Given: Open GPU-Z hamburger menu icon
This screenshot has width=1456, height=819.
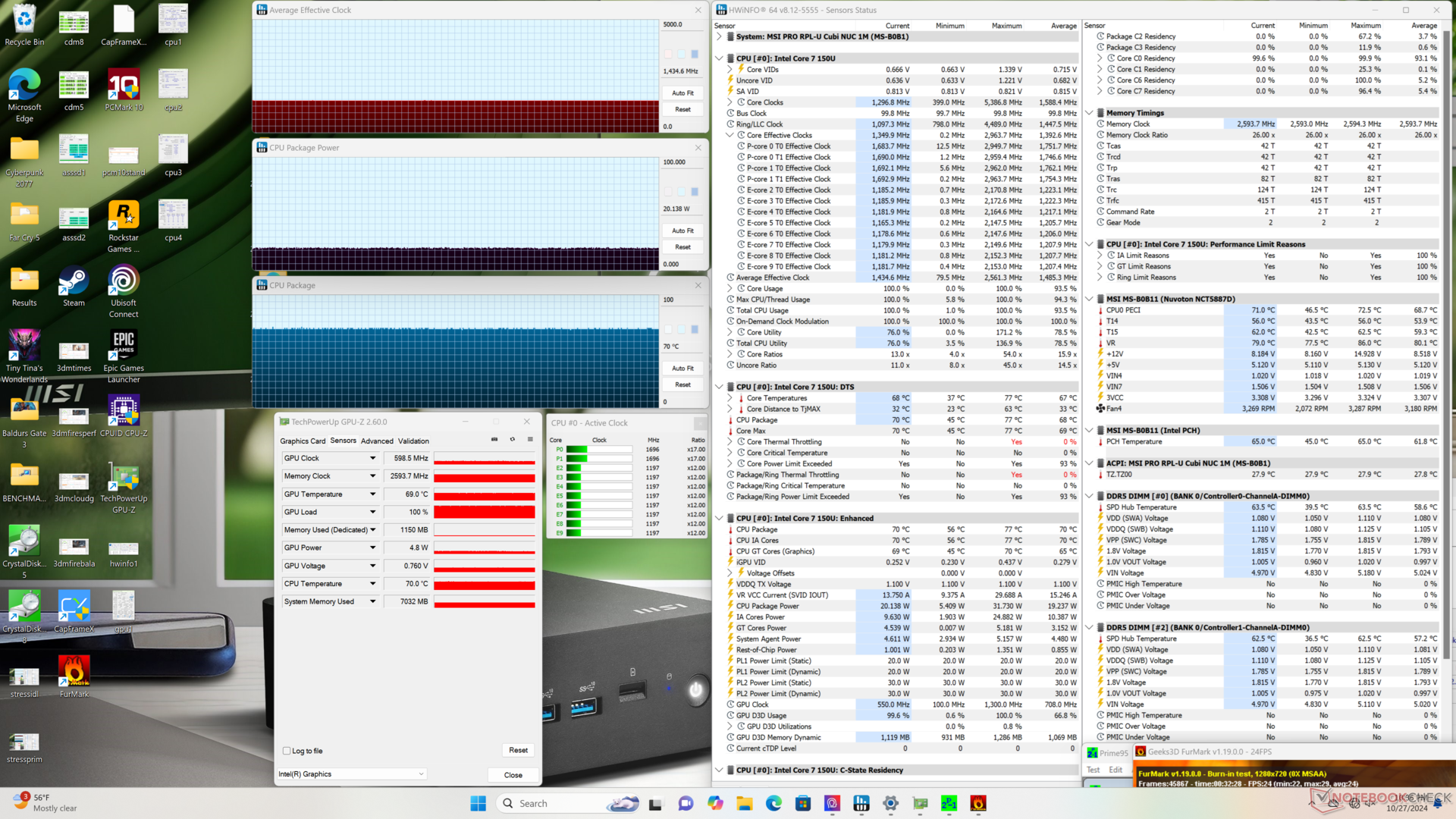Looking at the screenshot, I should 530,440.
